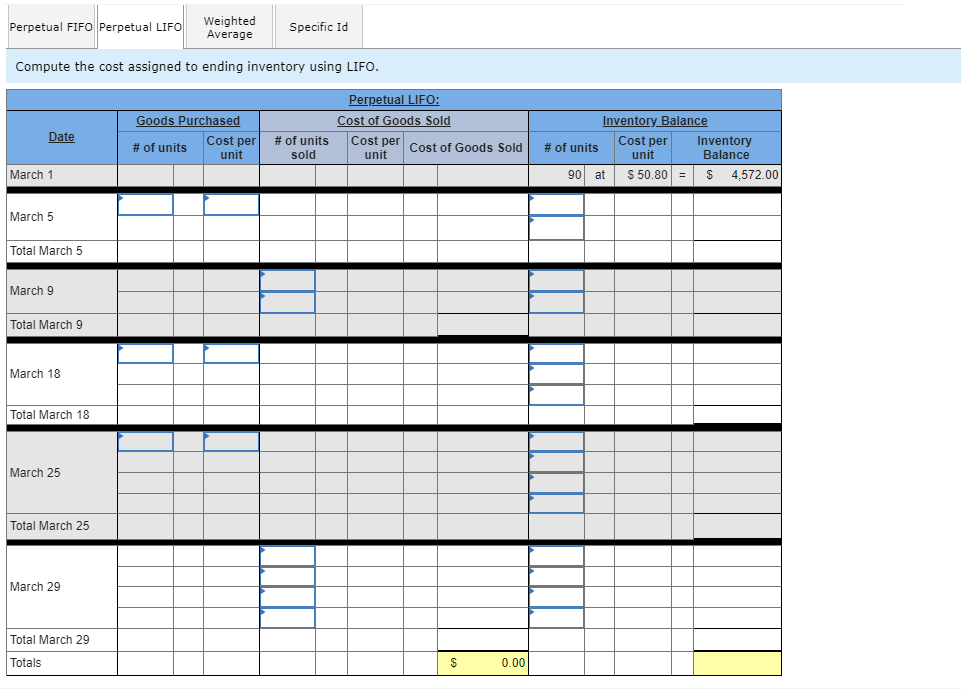The height and width of the screenshot is (689, 961).
Task: Click the March 25 cost per unit cell
Action: 231,441
